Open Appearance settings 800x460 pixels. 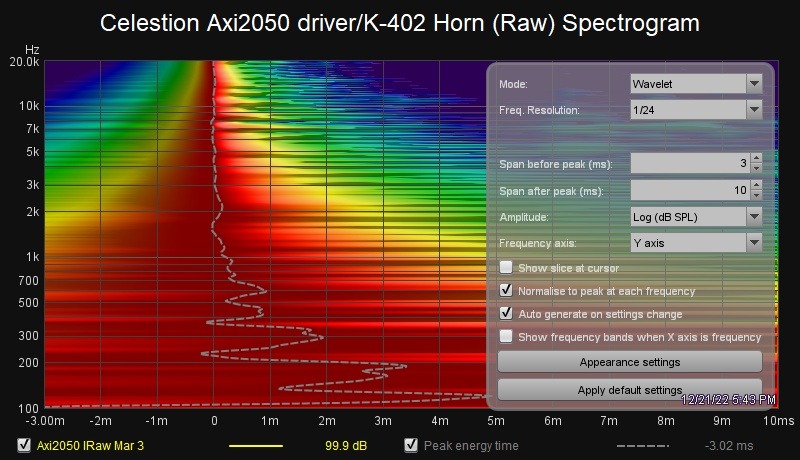pyautogui.click(x=630, y=362)
